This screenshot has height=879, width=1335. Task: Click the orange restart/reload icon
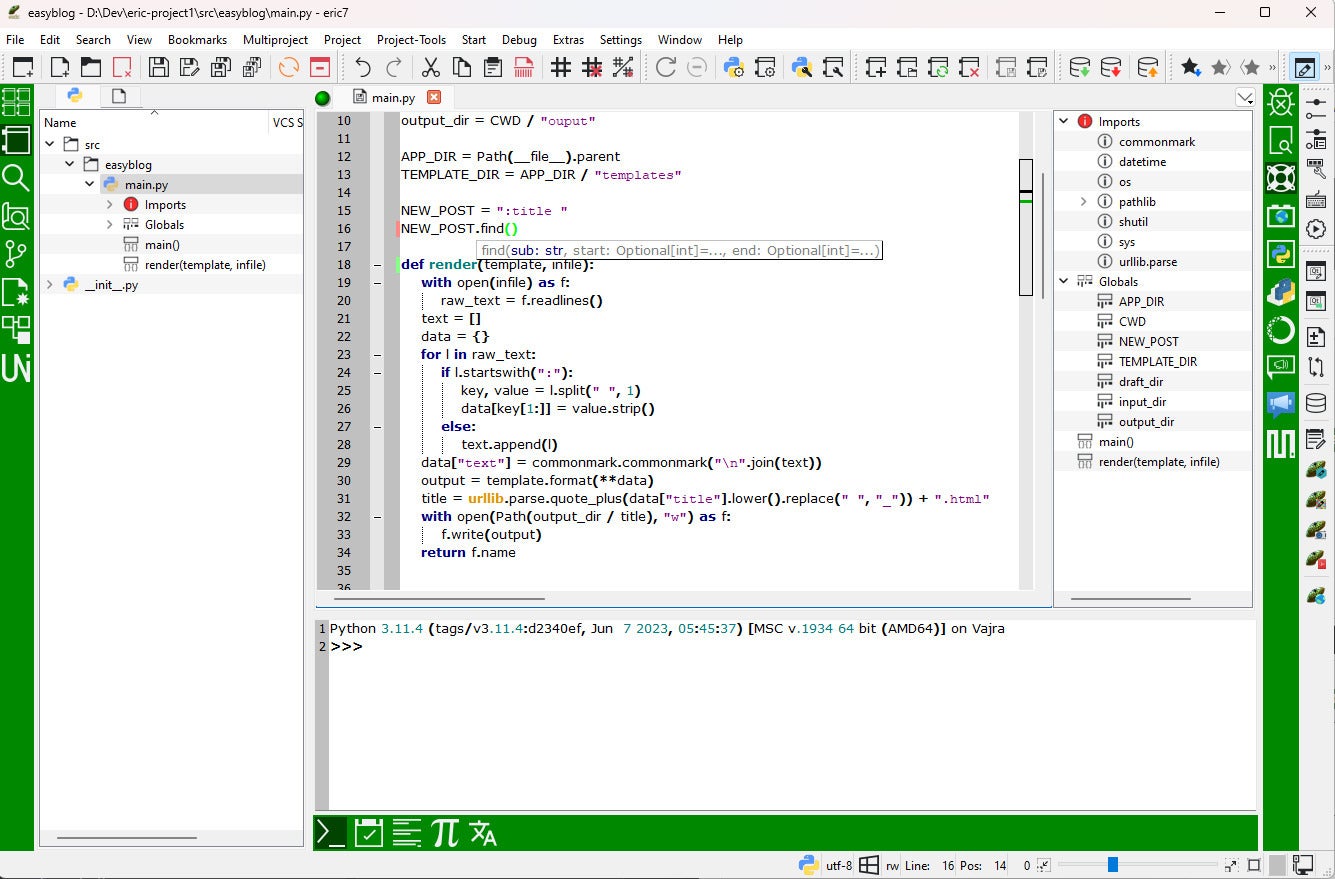click(289, 68)
